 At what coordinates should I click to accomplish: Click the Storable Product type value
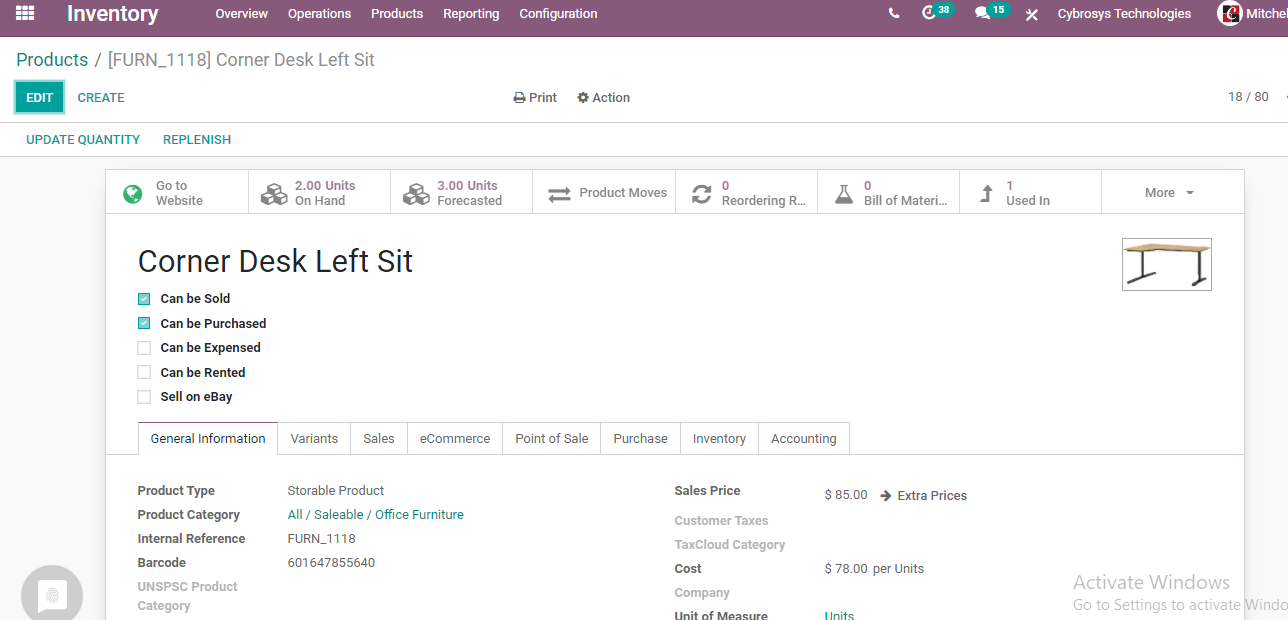pos(336,491)
